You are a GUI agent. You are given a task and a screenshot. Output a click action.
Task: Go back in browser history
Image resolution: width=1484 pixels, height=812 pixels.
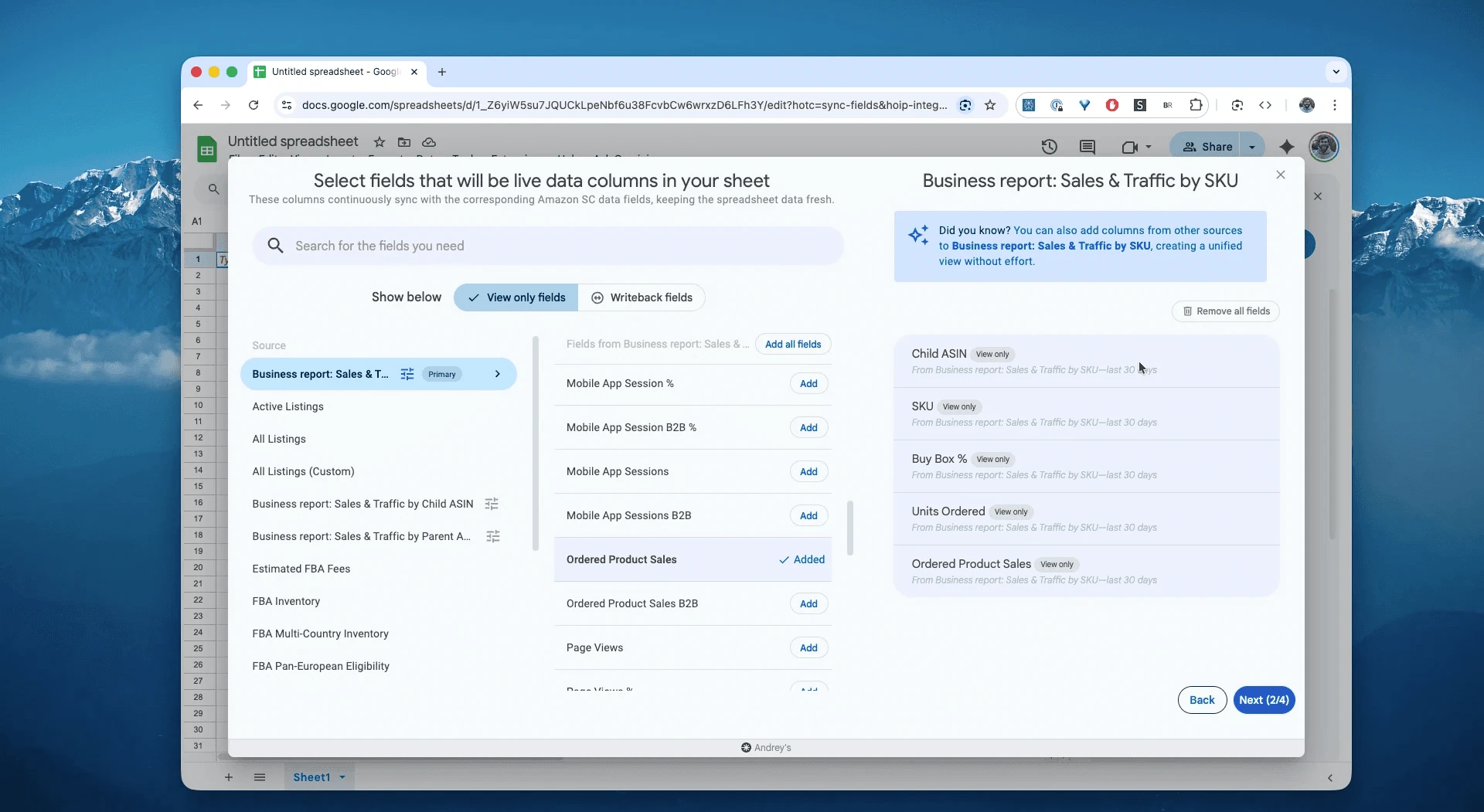198,105
